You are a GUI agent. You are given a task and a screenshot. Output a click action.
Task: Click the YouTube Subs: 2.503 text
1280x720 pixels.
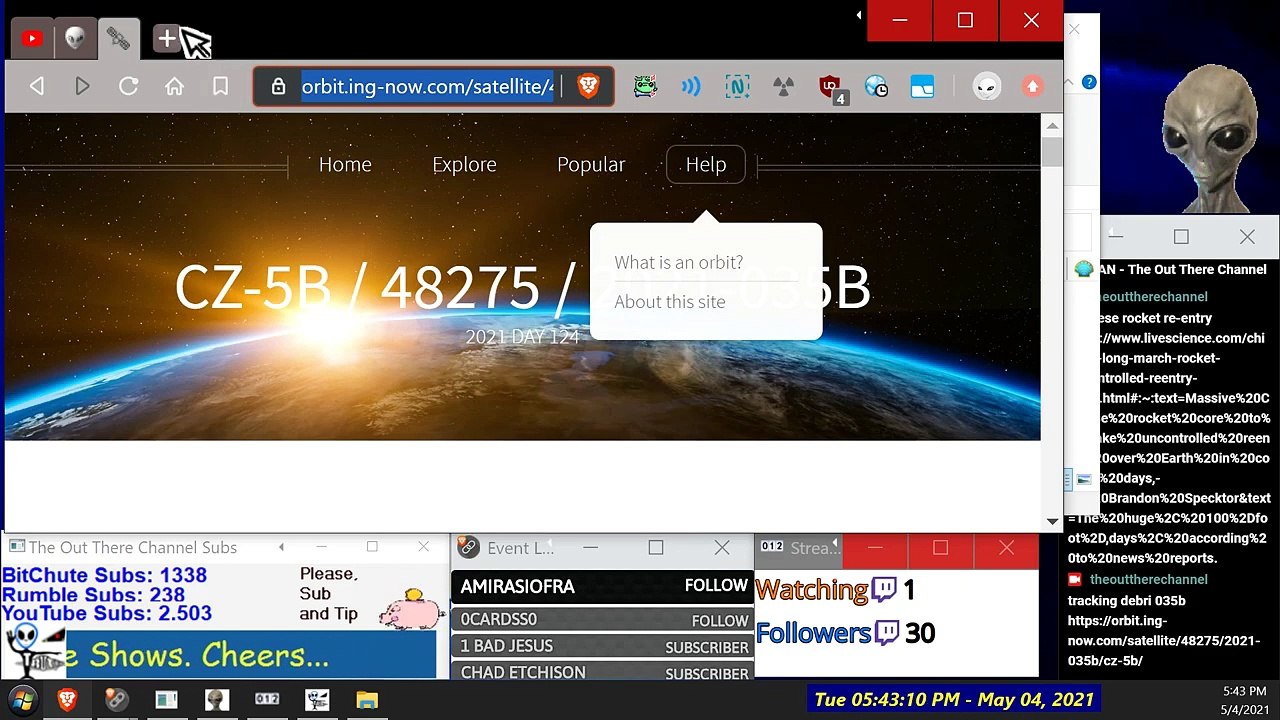click(x=107, y=614)
